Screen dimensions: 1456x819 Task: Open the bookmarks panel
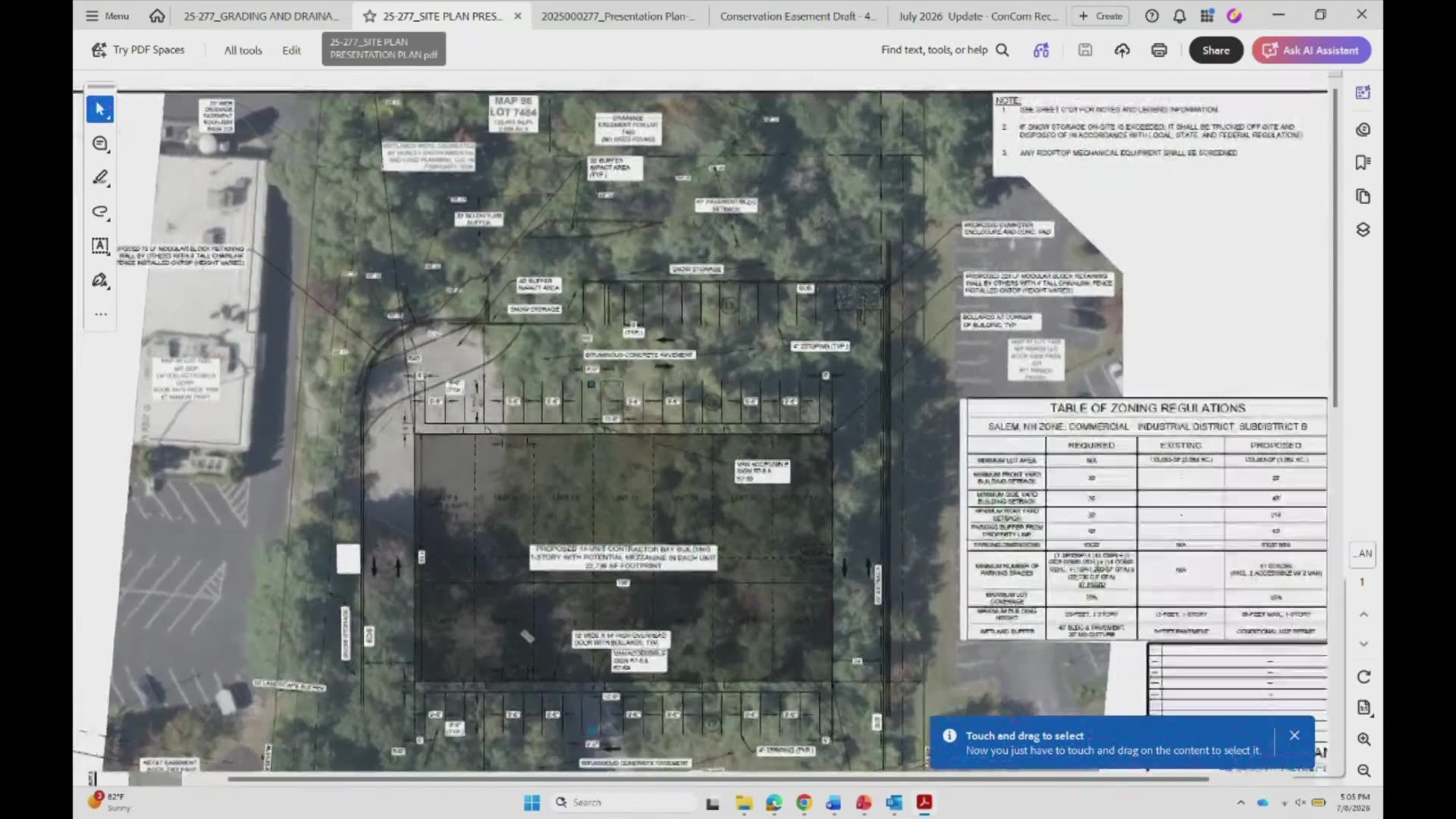click(x=1363, y=162)
